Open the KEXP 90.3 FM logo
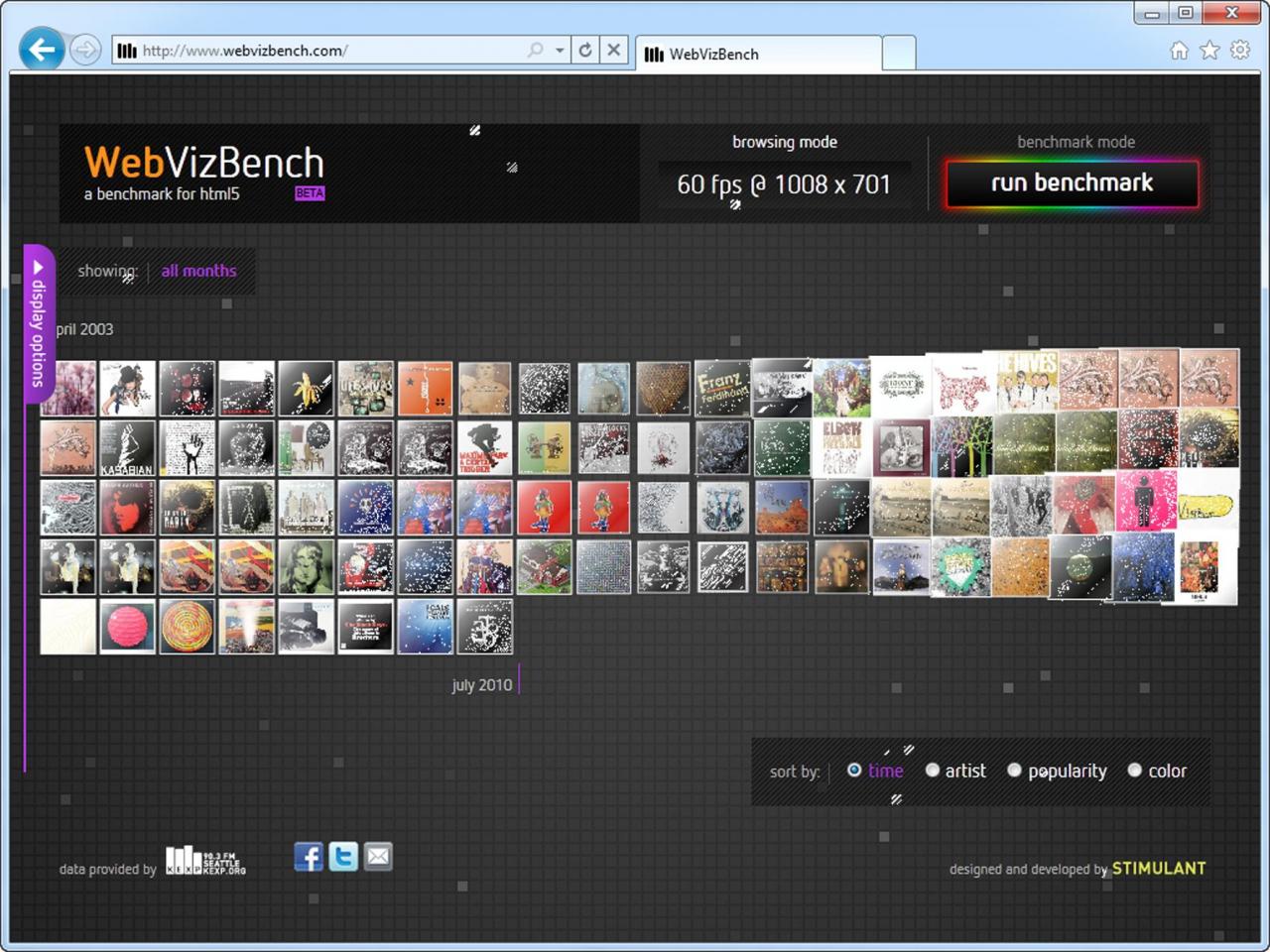The width and height of the screenshot is (1270, 952). [x=205, y=861]
